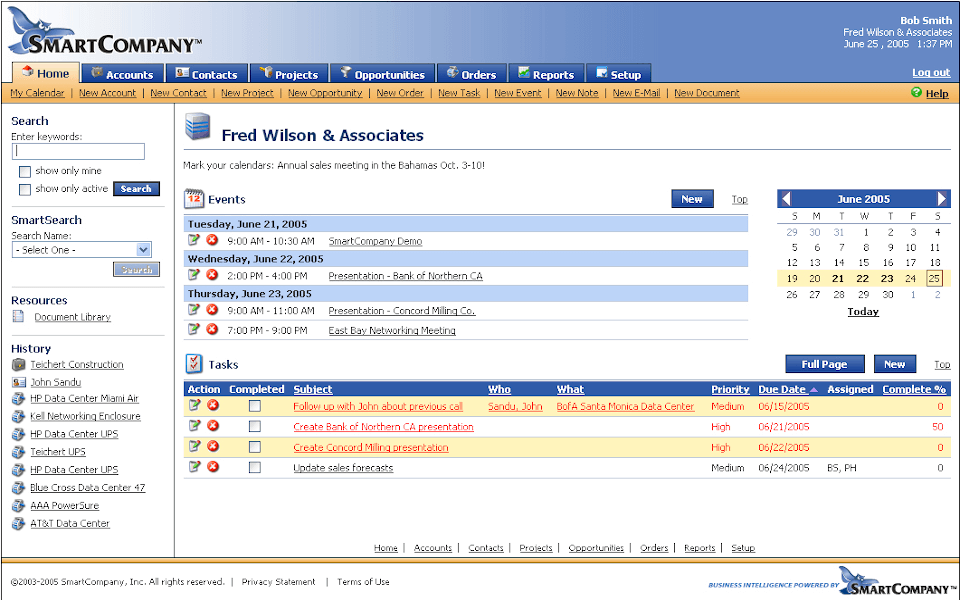
Task: Focus the Enter keywords search field
Action: point(78,151)
